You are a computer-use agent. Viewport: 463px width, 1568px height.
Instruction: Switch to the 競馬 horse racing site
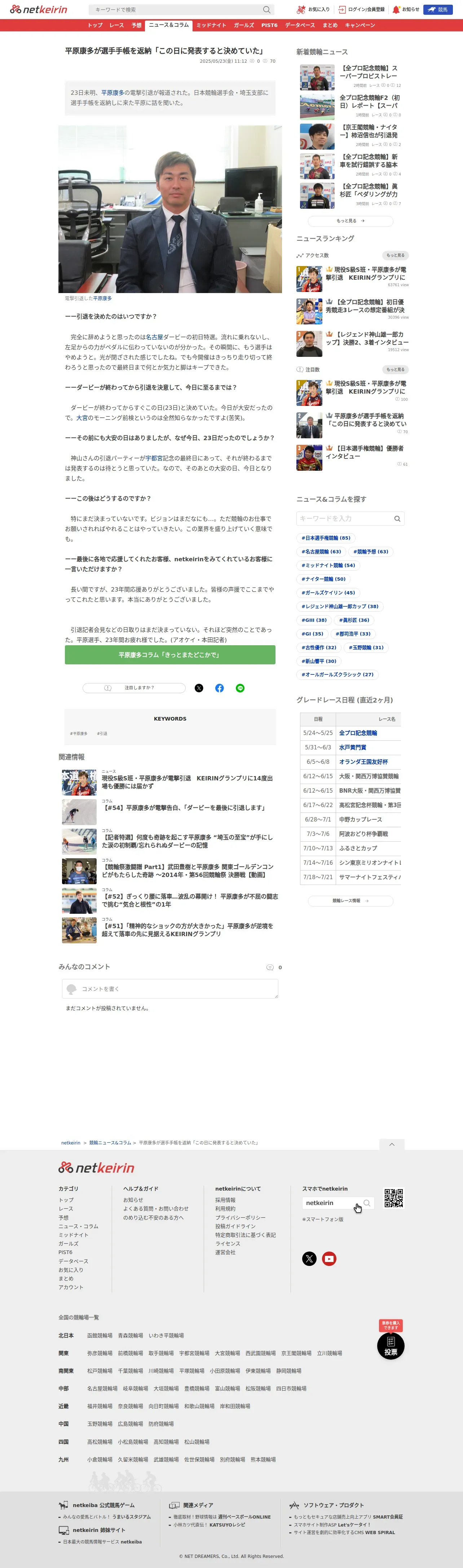(x=438, y=10)
